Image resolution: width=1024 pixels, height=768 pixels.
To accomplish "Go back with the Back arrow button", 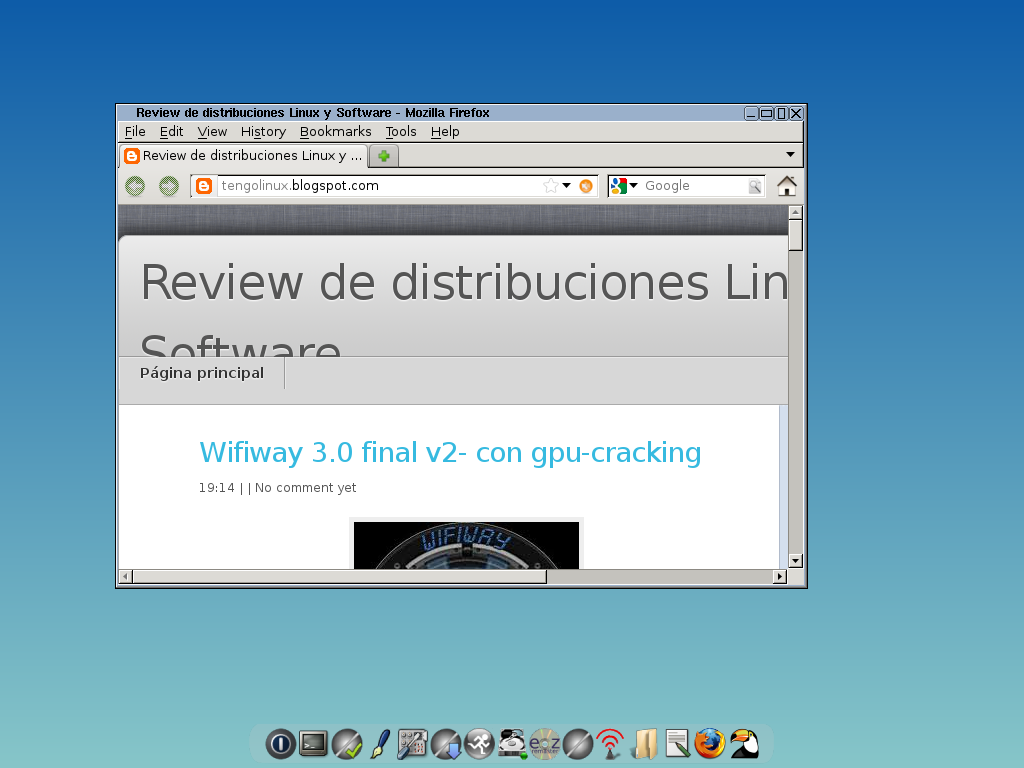I will pos(135,186).
